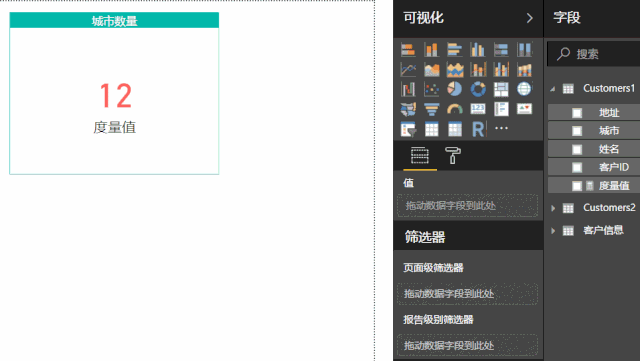Image resolution: width=640 pixels, height=361 pixels.
Task: Click the 客户信息 table name
Action: point(603,230)
